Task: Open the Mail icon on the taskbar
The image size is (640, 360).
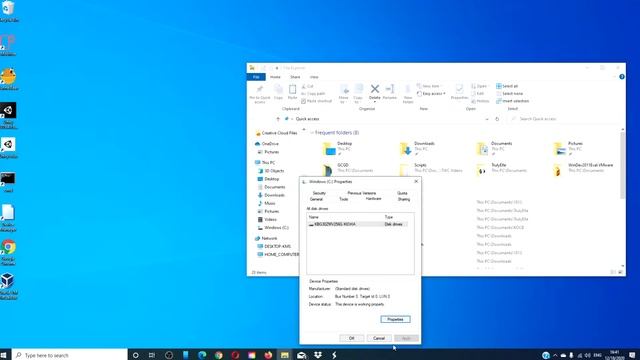Action: [x=301, y=355]
